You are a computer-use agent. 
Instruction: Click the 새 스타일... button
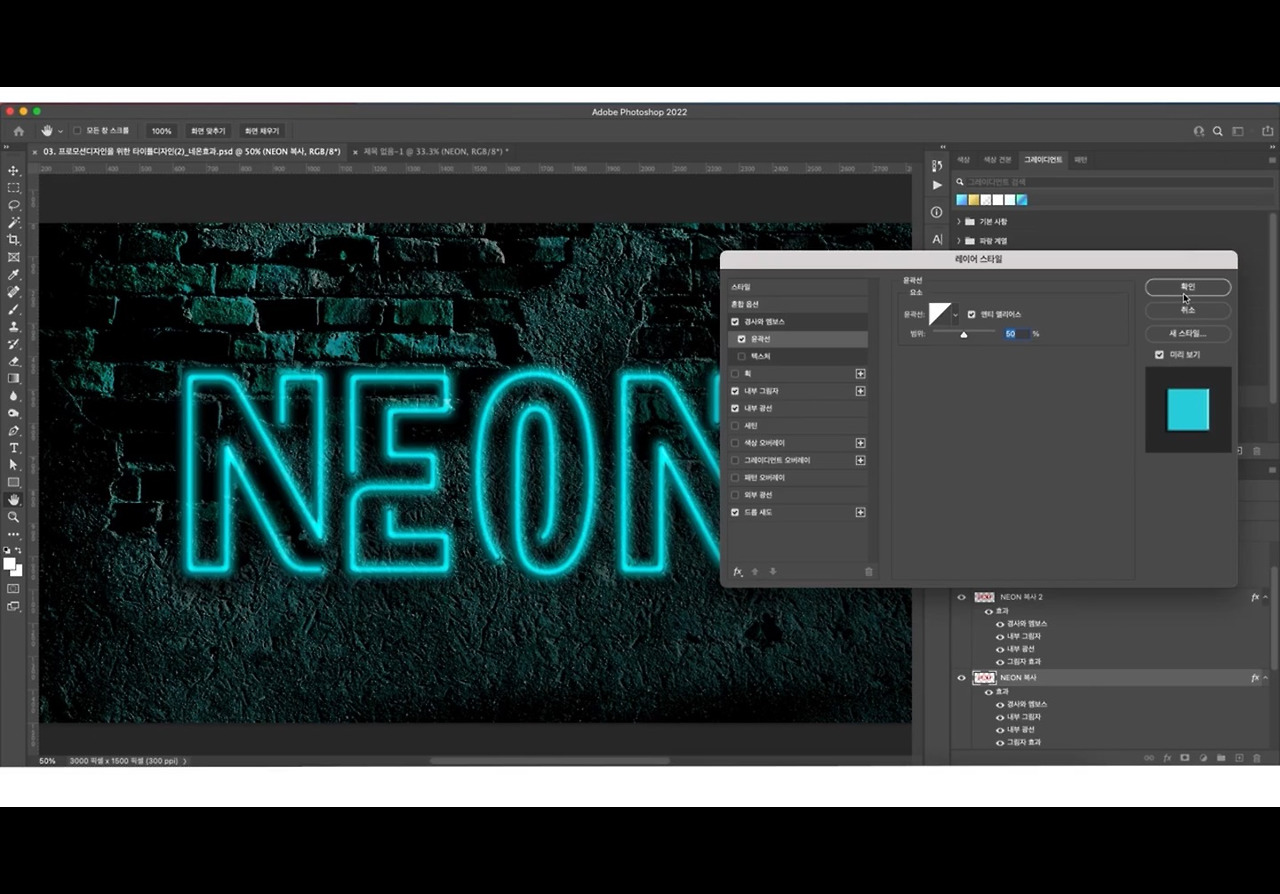1188,333
